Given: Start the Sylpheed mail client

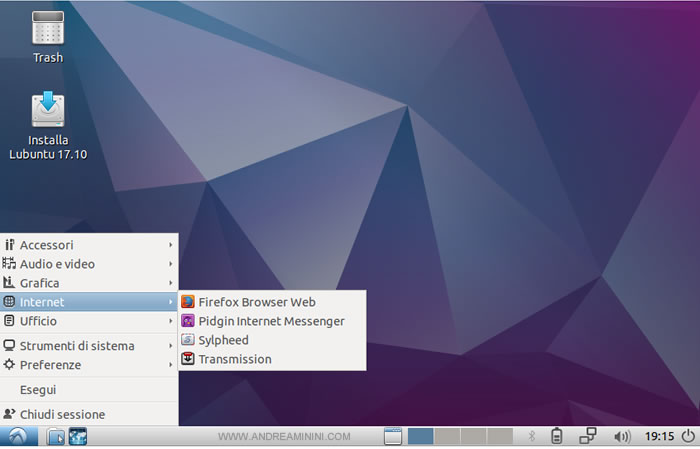Looking at the screenshot, I should [223, 340].
